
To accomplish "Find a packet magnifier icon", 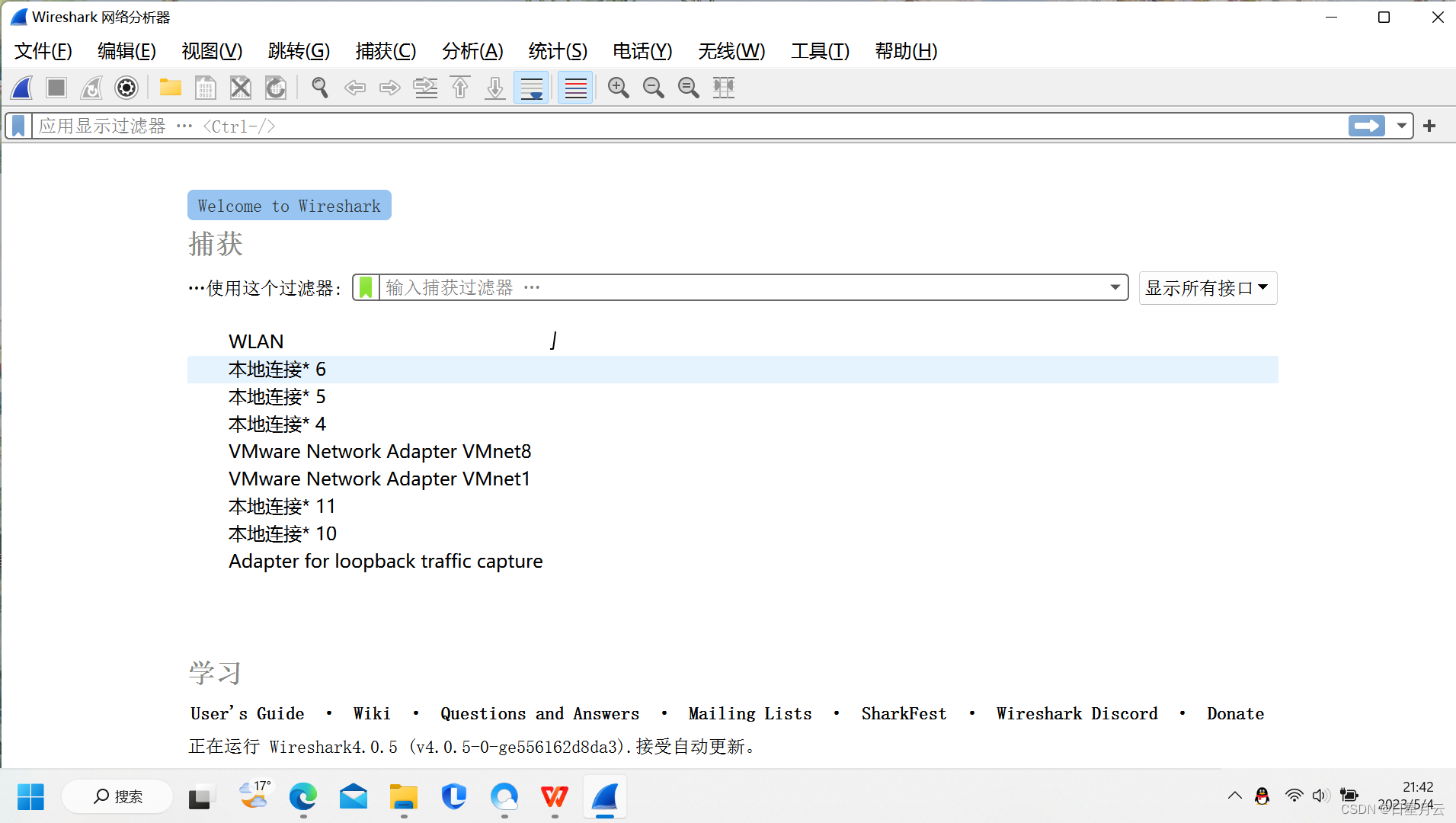I will [x=320, y=88].
